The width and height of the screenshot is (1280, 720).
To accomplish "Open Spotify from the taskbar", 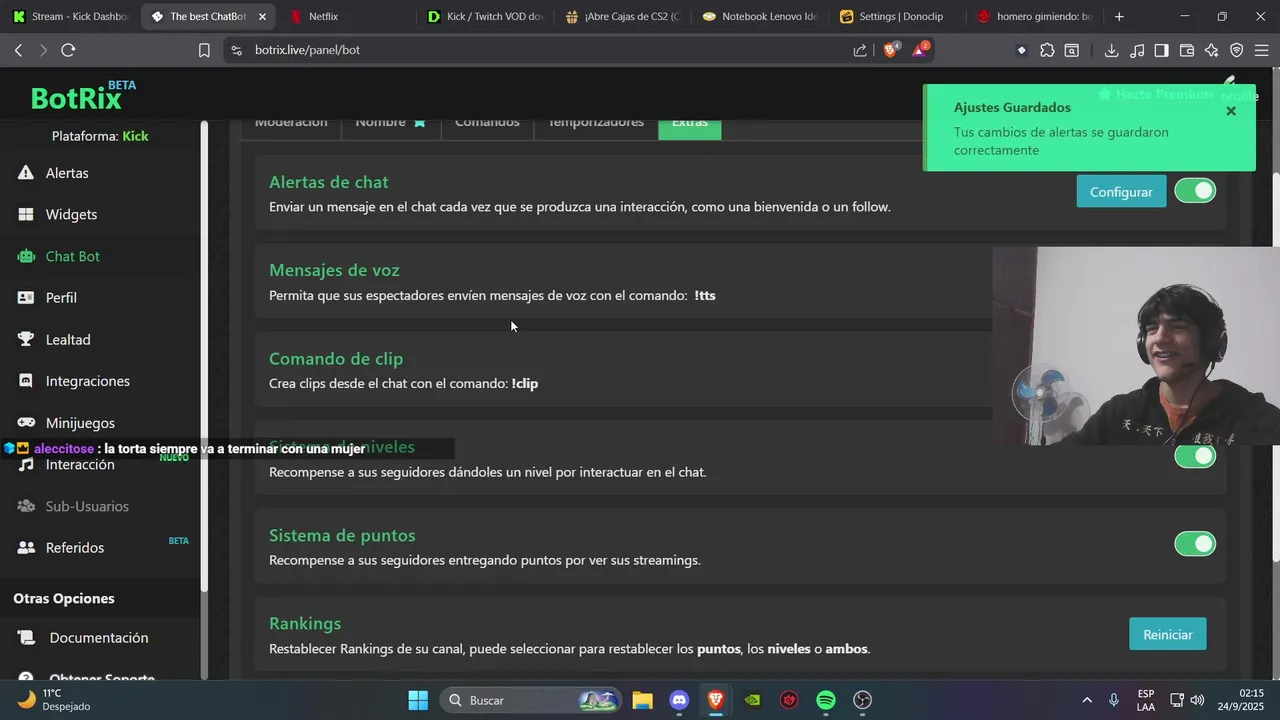I will [x=826, y=700].
